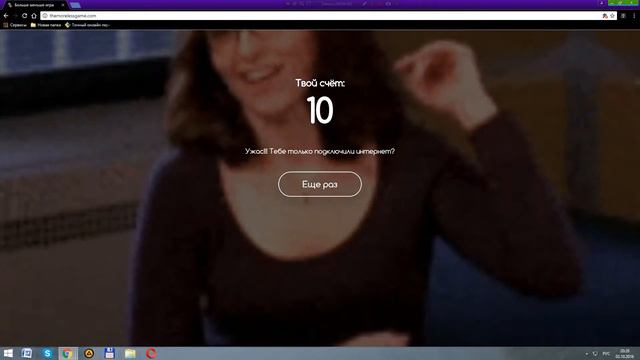Reload the page with the refresh icon

click(24, 16)
